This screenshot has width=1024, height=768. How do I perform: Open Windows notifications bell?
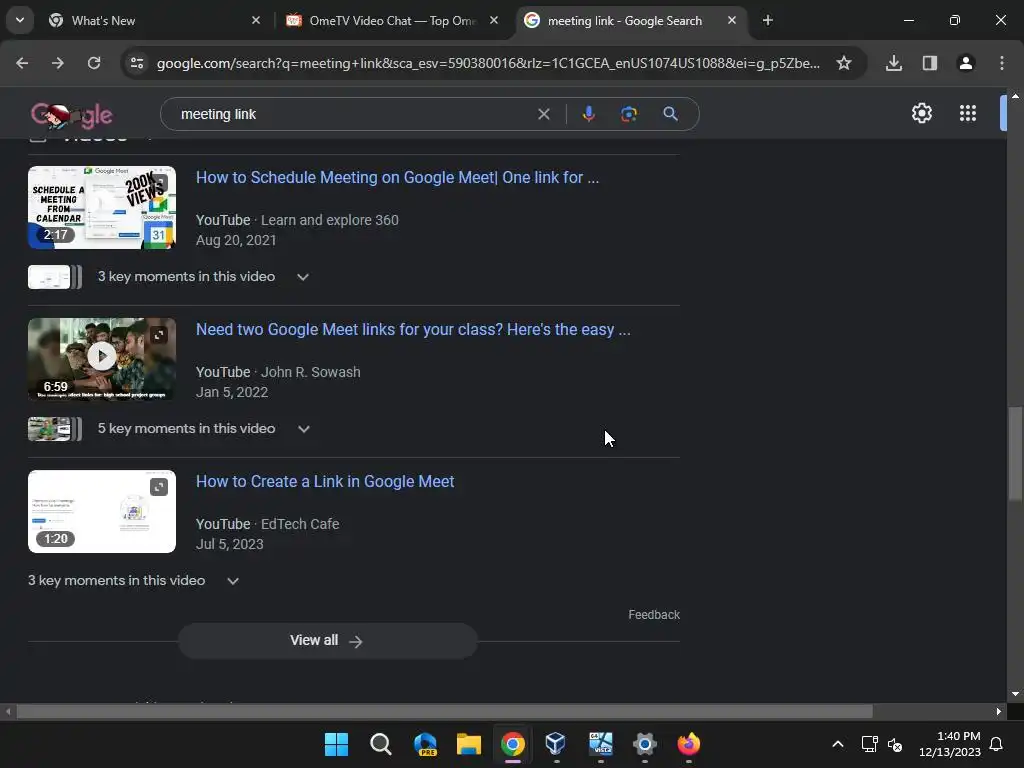pyautogui.click(x=996, y=744)
